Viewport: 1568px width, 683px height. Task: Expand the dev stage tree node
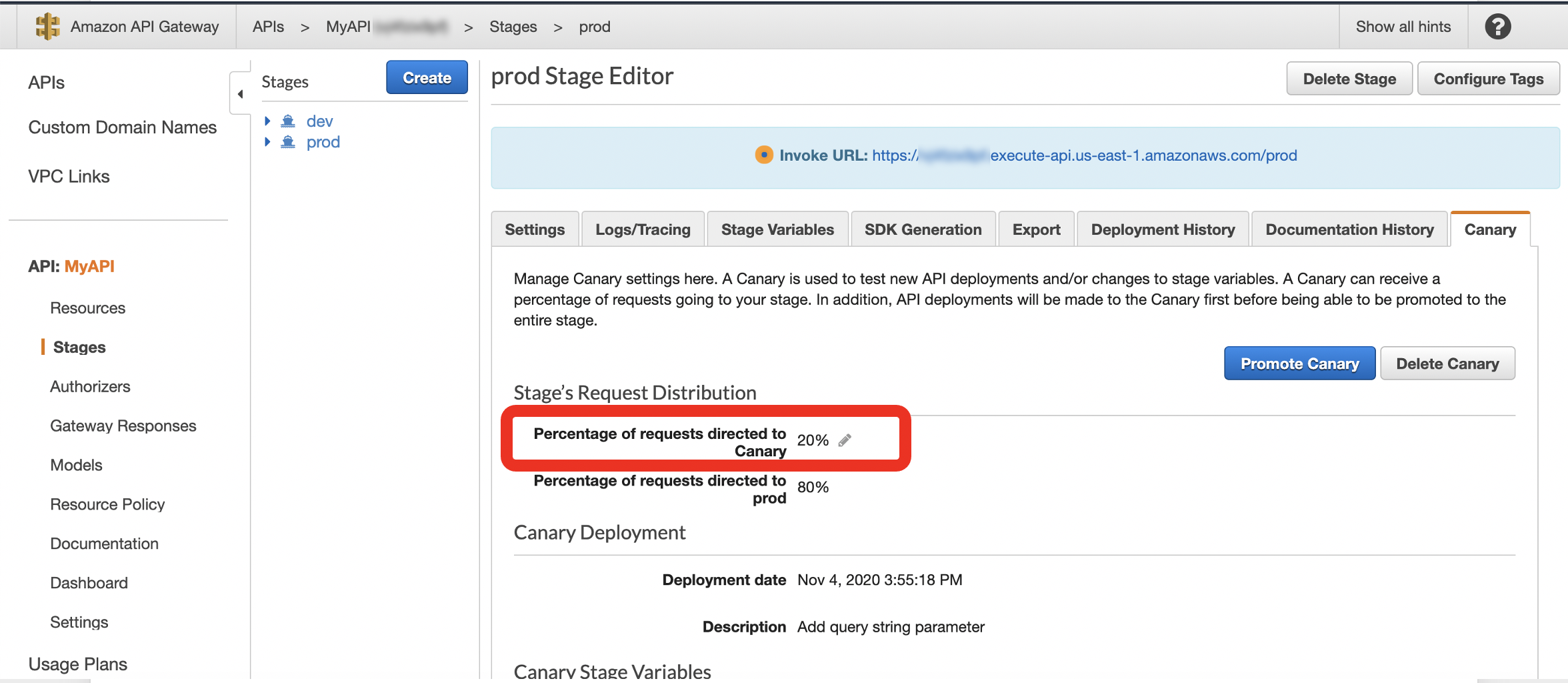coord(267,121)
